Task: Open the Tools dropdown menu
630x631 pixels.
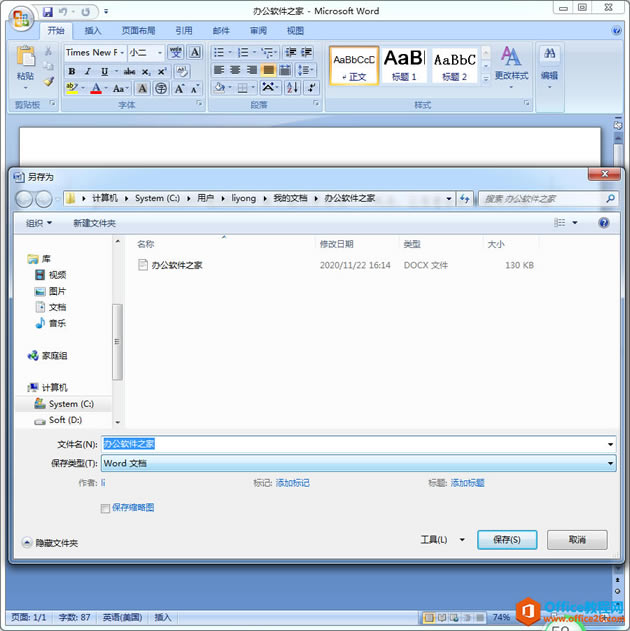Action: pos(443,540)
